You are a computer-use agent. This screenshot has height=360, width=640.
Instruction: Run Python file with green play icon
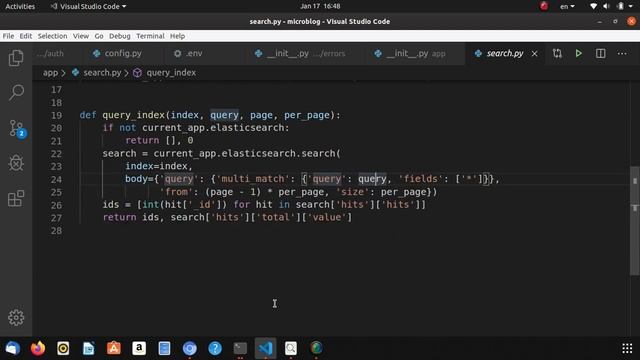pyautogui.click(x=578, y=53)
